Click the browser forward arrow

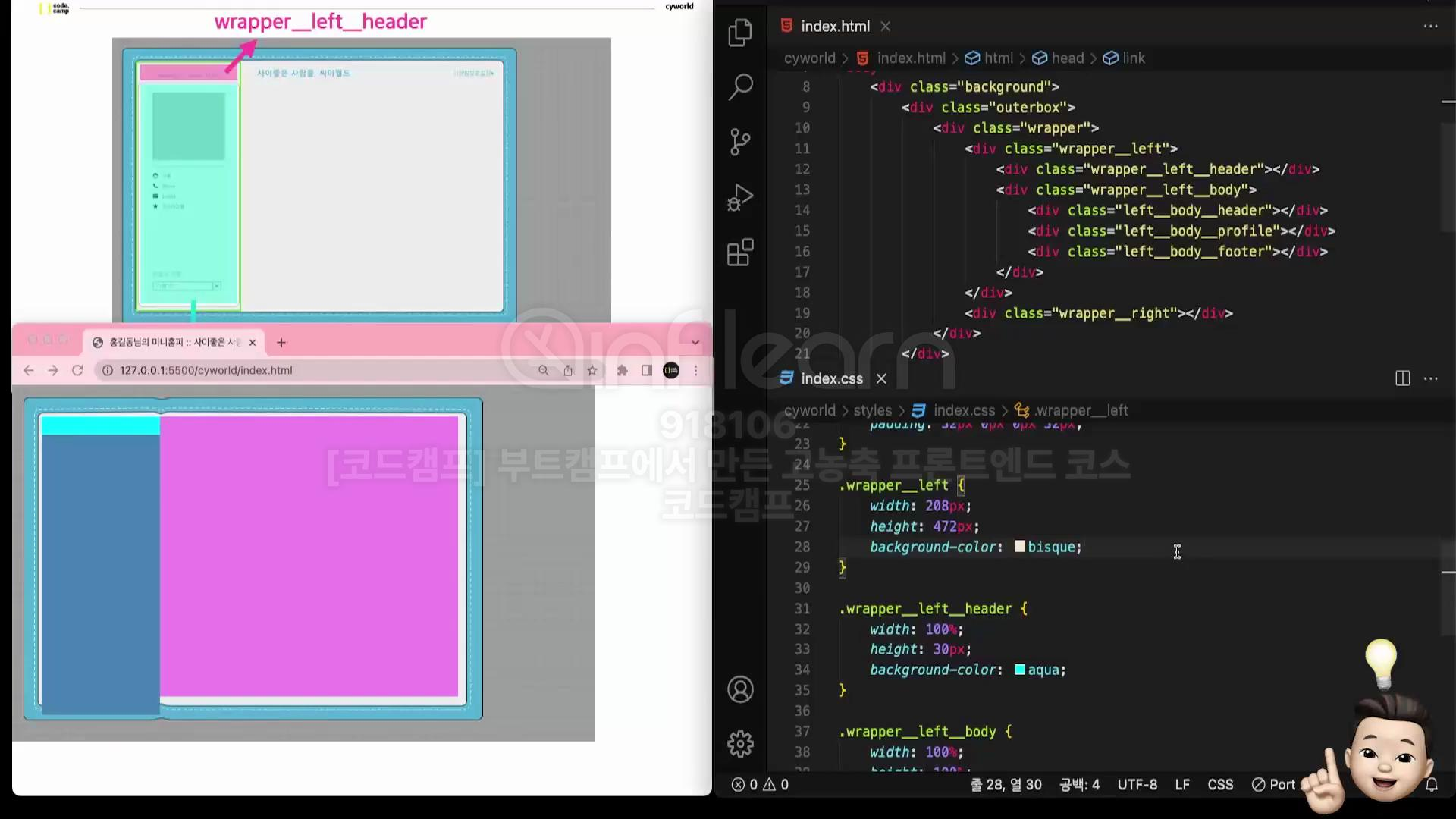pyautogui.click(x=52, y=370)
